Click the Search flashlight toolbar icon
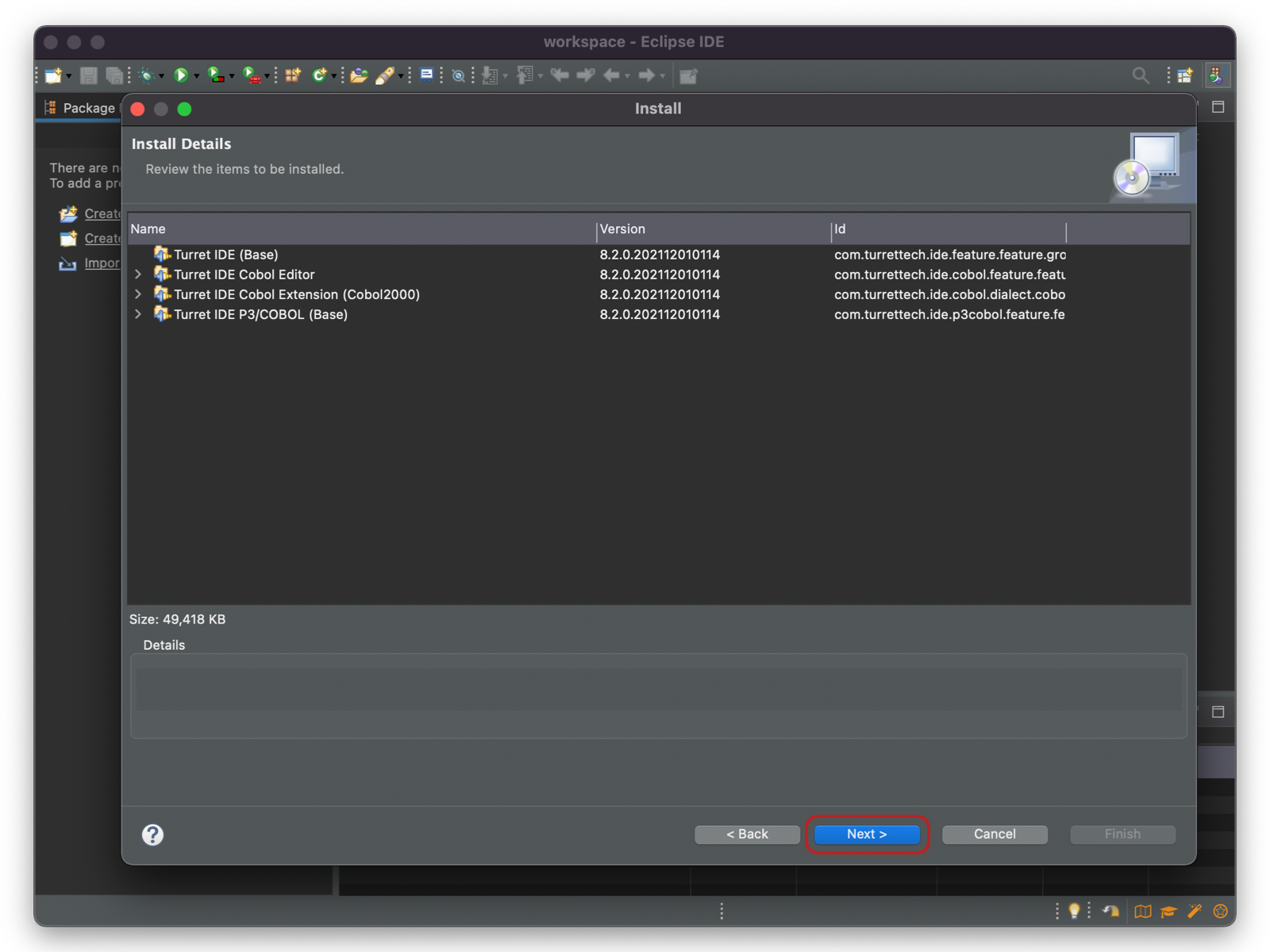 [x=385, y=75]
